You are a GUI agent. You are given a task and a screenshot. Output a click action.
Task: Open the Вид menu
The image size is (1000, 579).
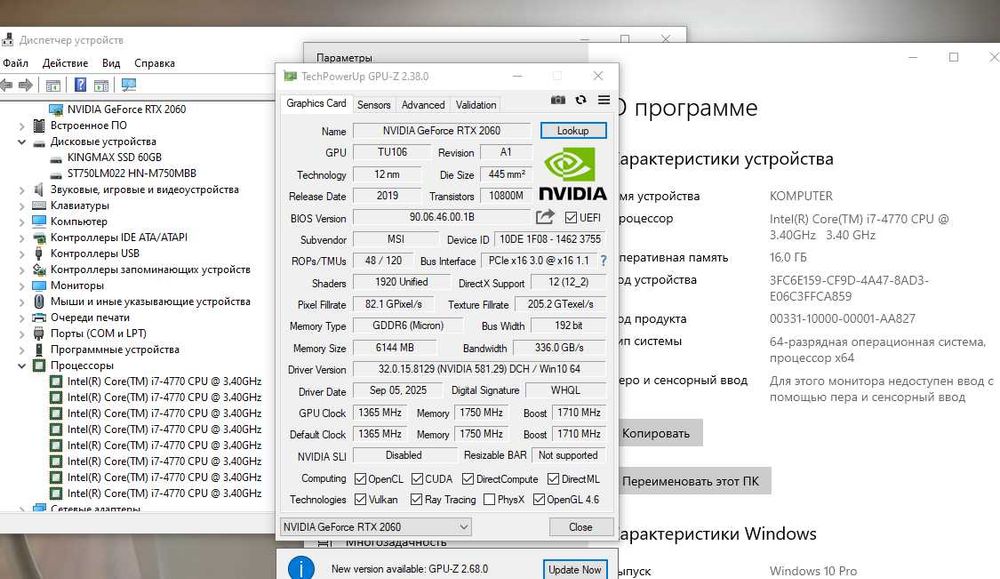click(x=111, y=63)
